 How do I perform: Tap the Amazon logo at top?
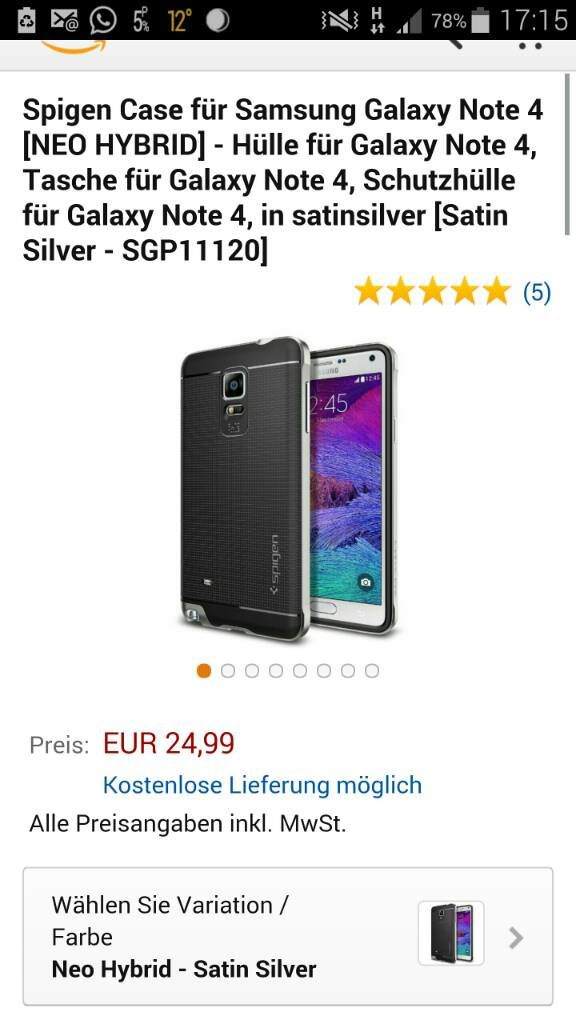pos(72,46)
